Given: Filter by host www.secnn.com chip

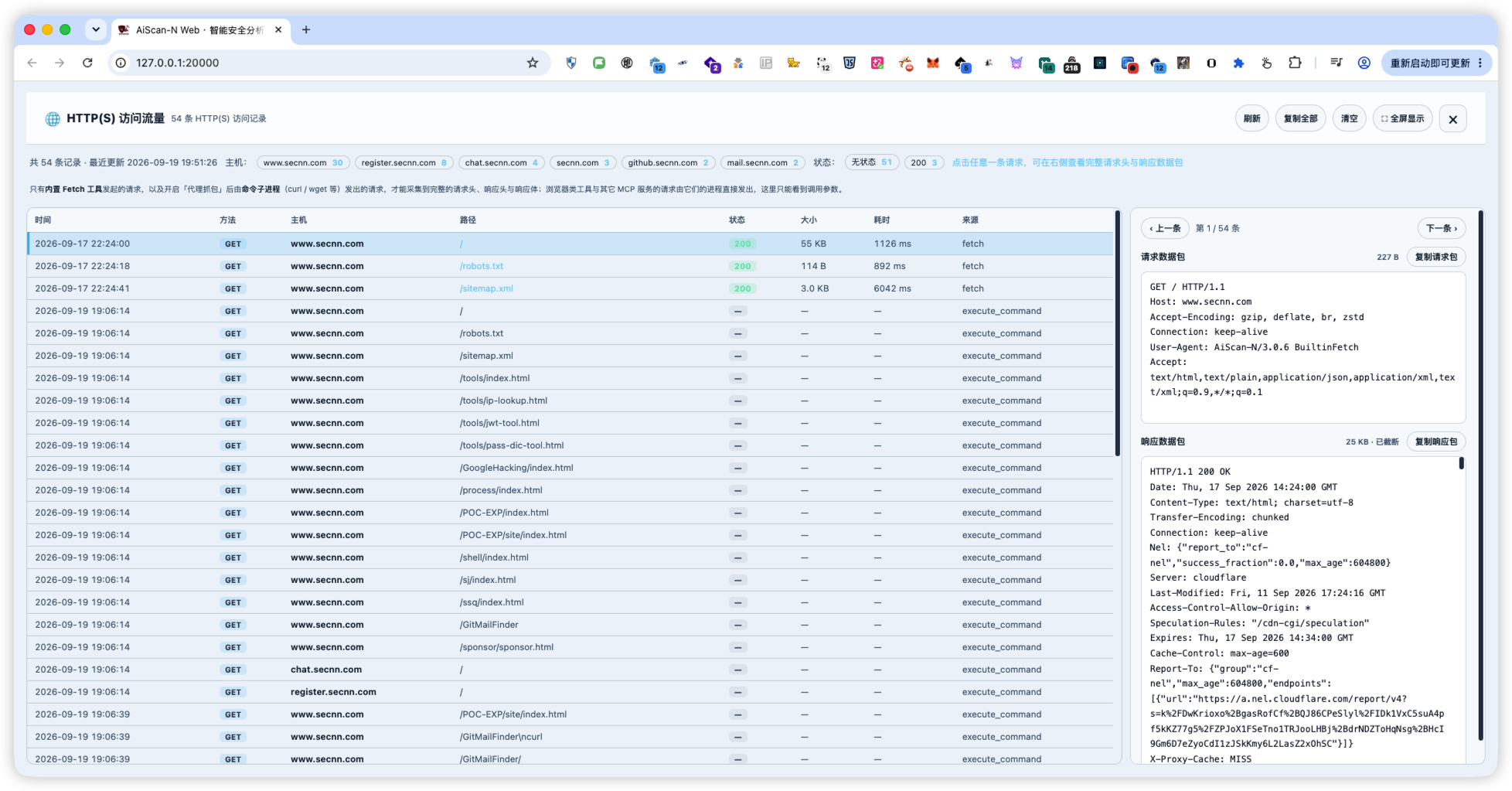Looking at the screenshot, I should 302,162.
